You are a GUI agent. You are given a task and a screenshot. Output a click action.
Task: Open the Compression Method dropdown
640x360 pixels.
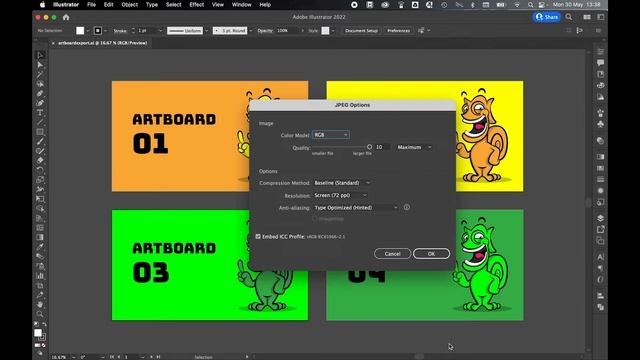point(342,183)
